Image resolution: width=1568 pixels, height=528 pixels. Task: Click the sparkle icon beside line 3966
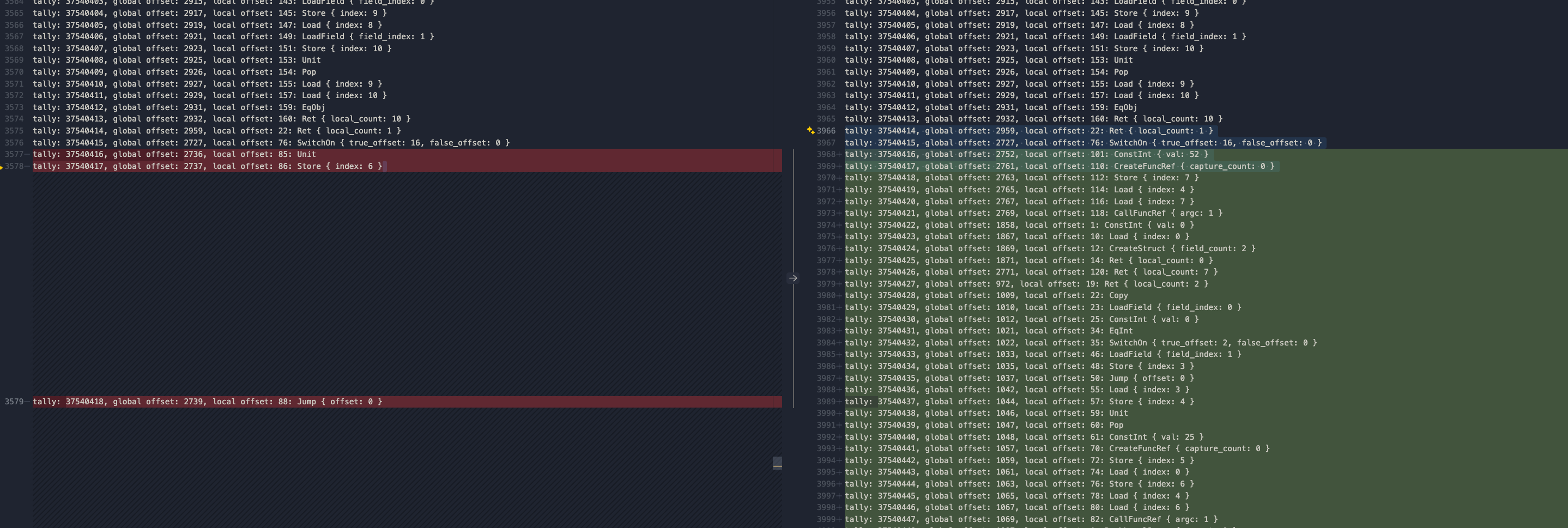click(x=810, y=131)
